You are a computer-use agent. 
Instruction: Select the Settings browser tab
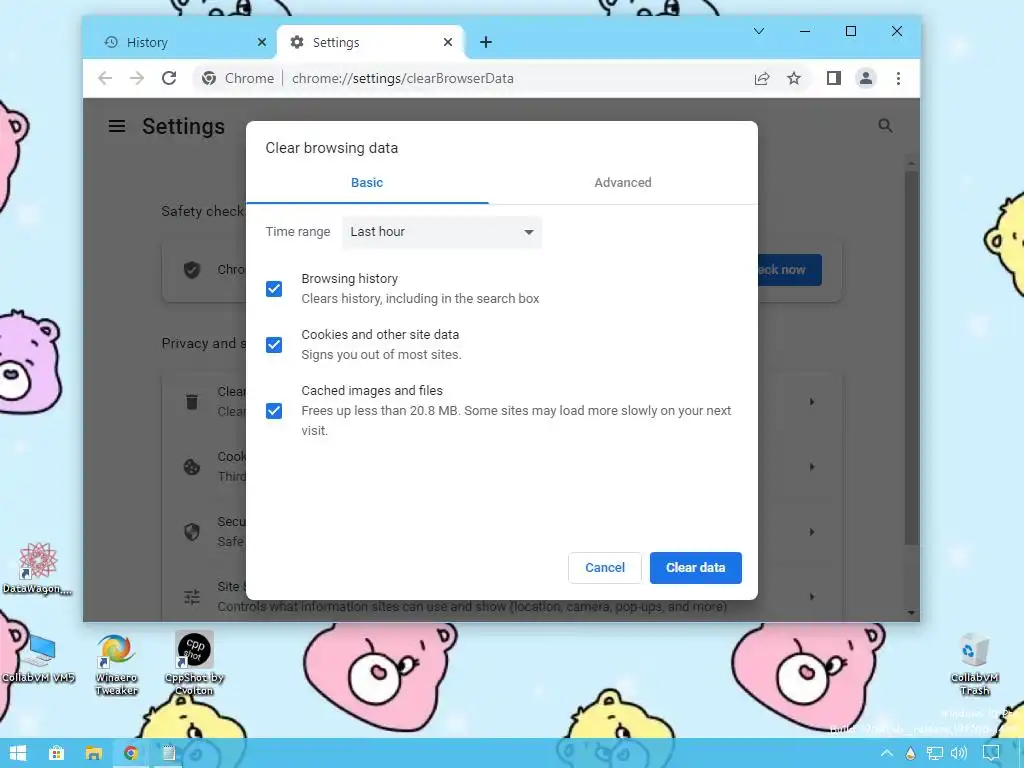click(369, 42)
